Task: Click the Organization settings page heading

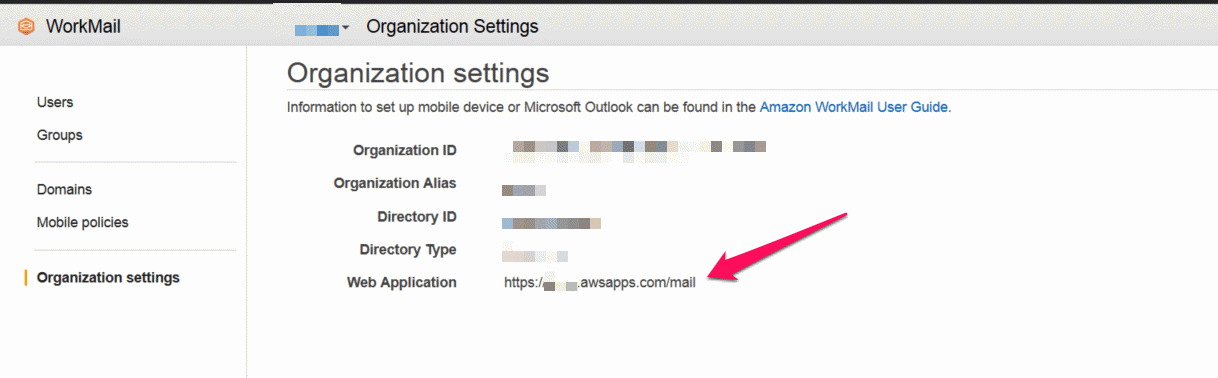Action: click(418, 73)
